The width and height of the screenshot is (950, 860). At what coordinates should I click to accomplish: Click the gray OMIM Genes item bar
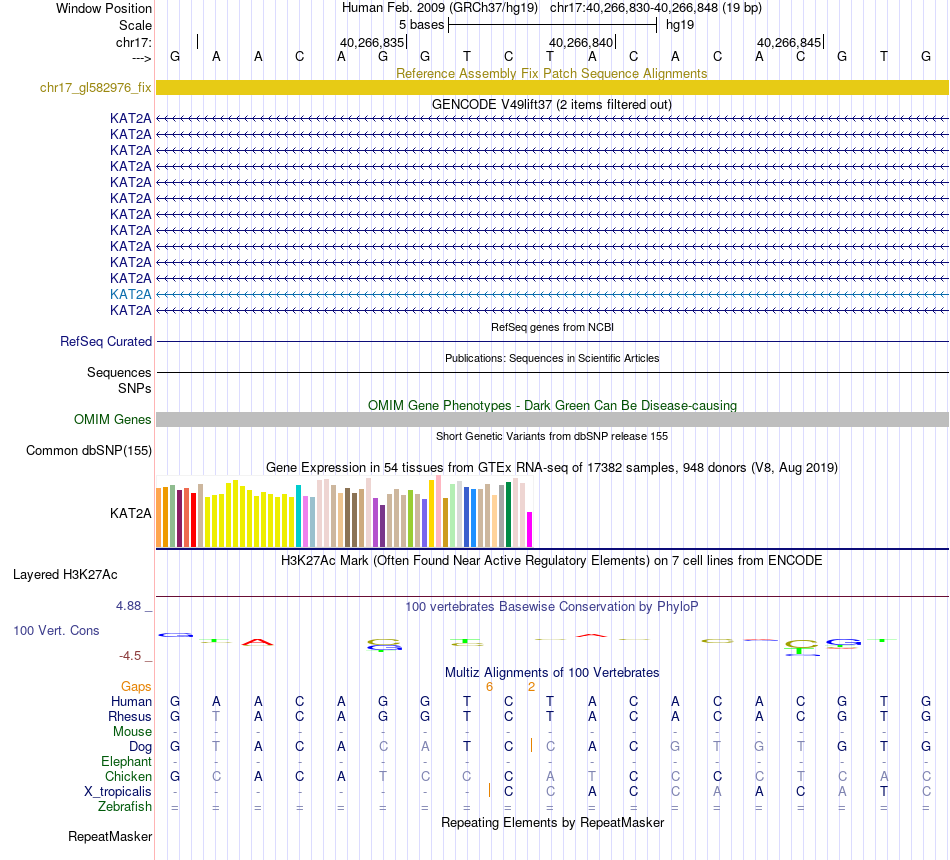(x=552, y=419)
